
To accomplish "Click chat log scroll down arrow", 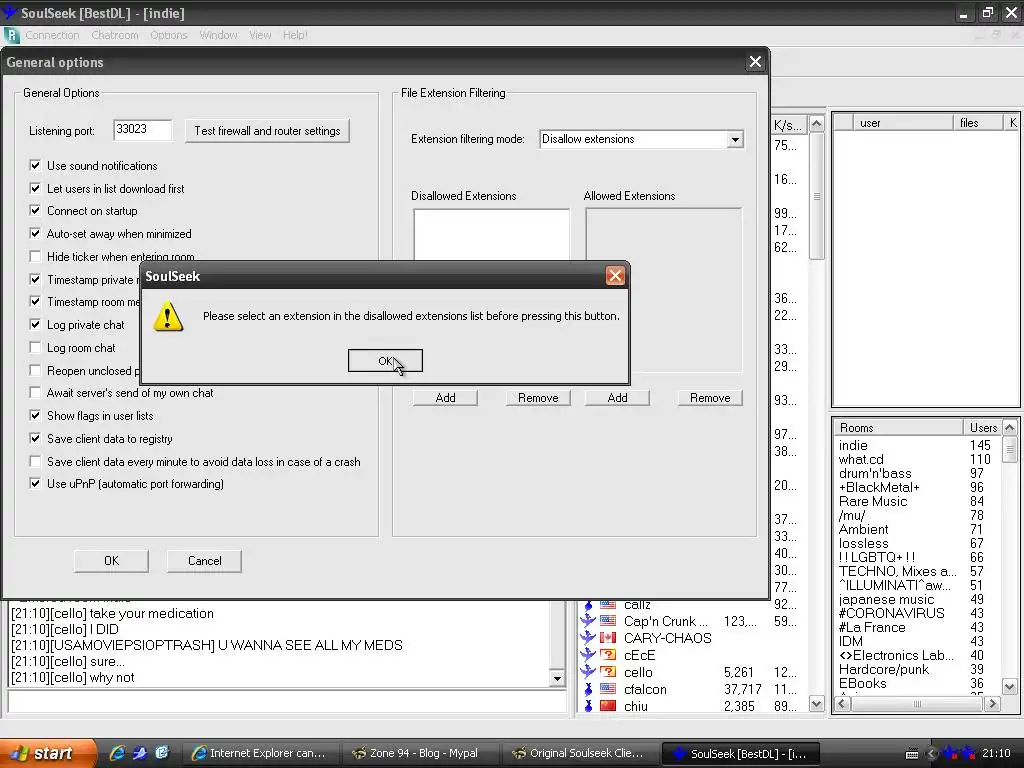I will click(x=556, y=679).
